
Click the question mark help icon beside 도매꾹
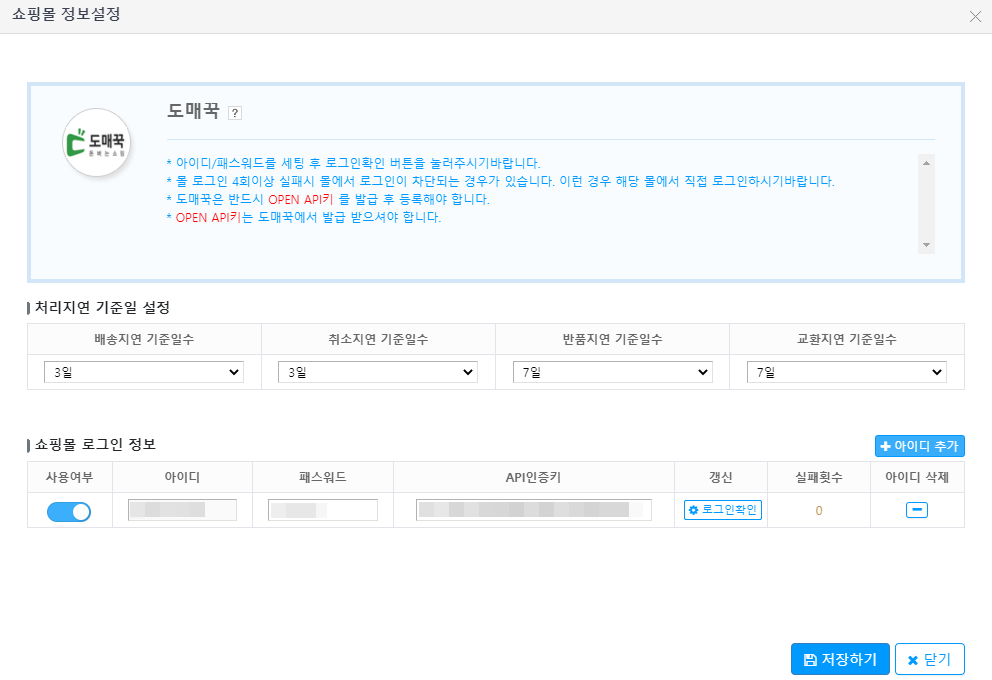[235, 113]
